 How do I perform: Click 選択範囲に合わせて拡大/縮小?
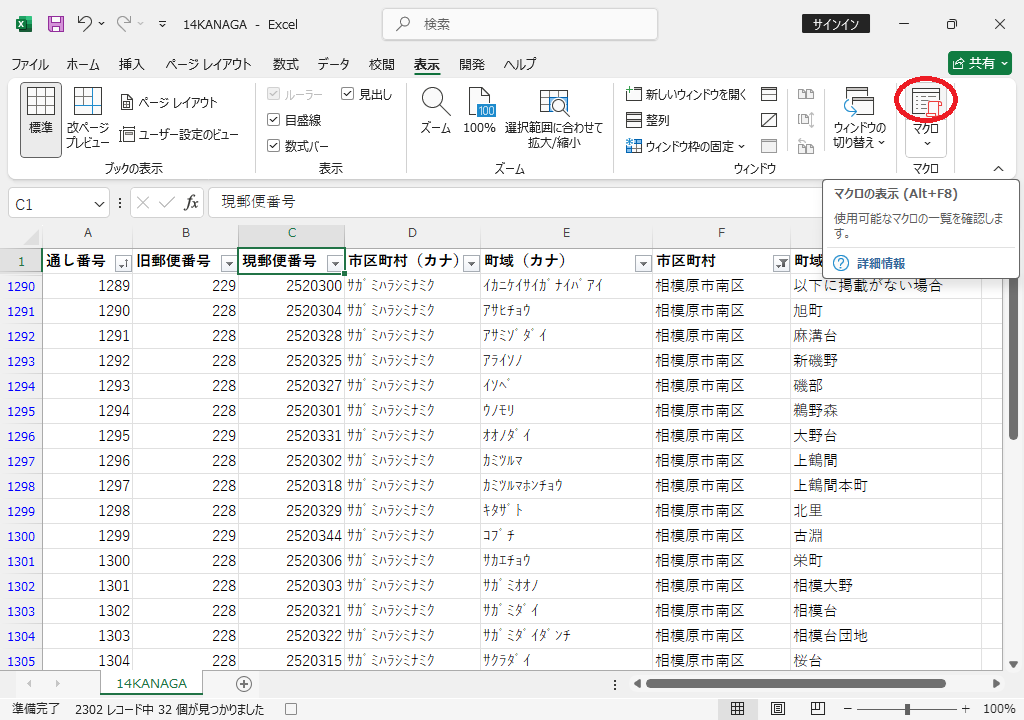point(554,119)
